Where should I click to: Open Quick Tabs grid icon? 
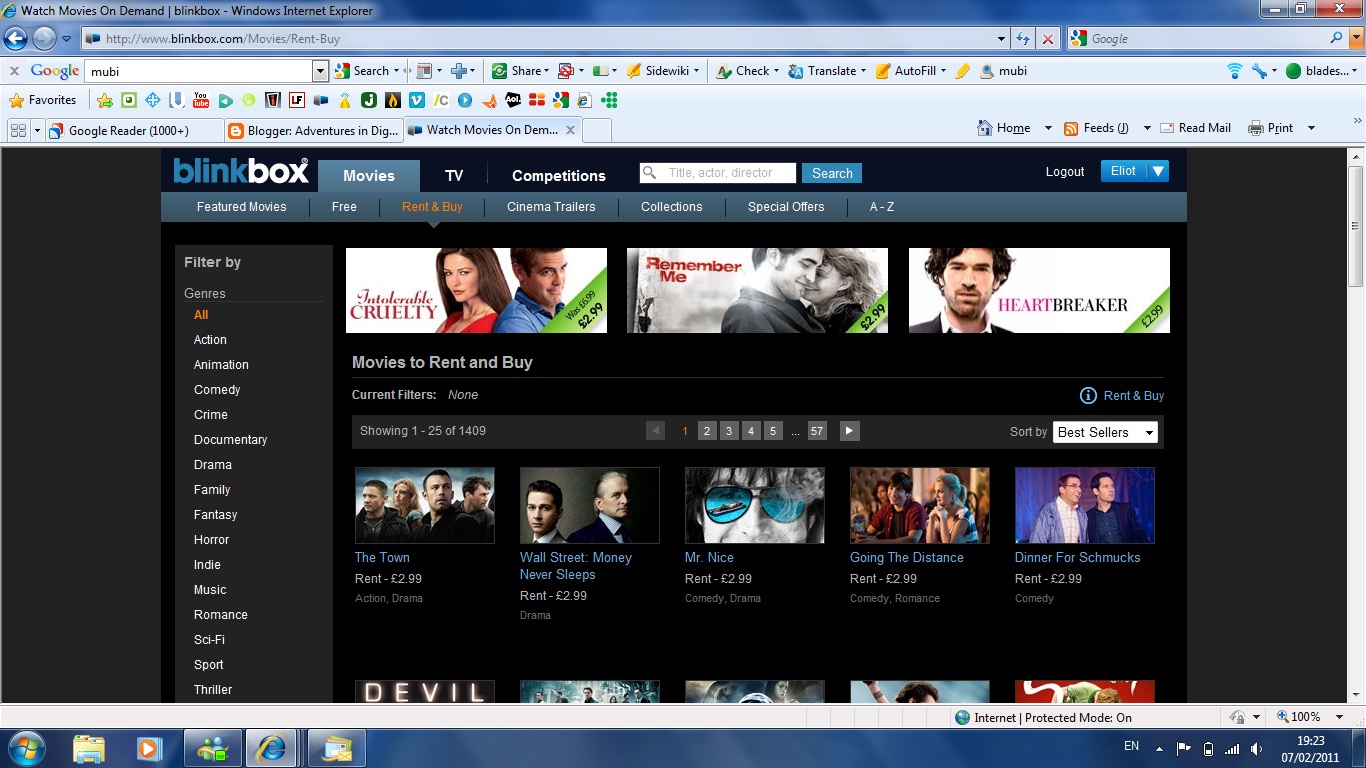[x=18, y=130]
